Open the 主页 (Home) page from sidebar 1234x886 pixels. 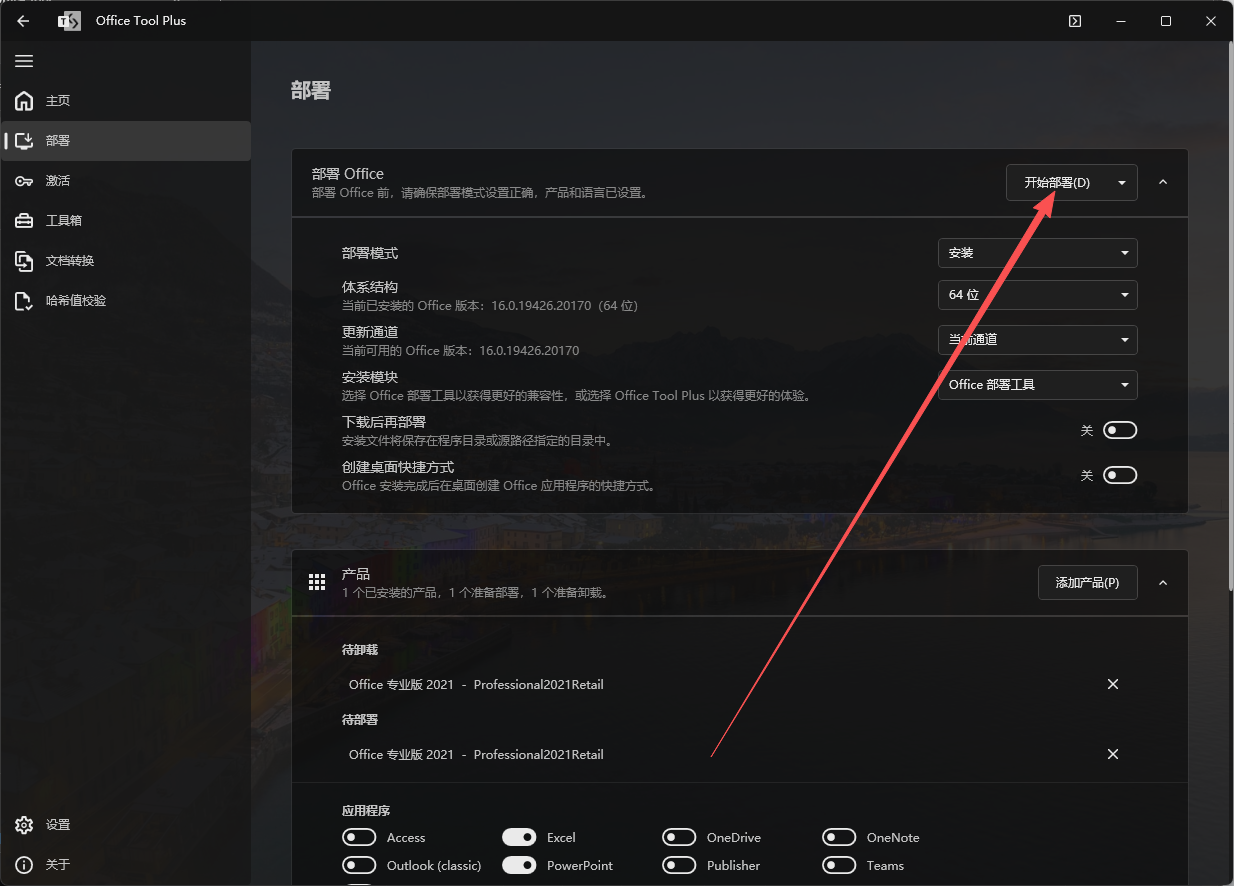click(57, 100)
